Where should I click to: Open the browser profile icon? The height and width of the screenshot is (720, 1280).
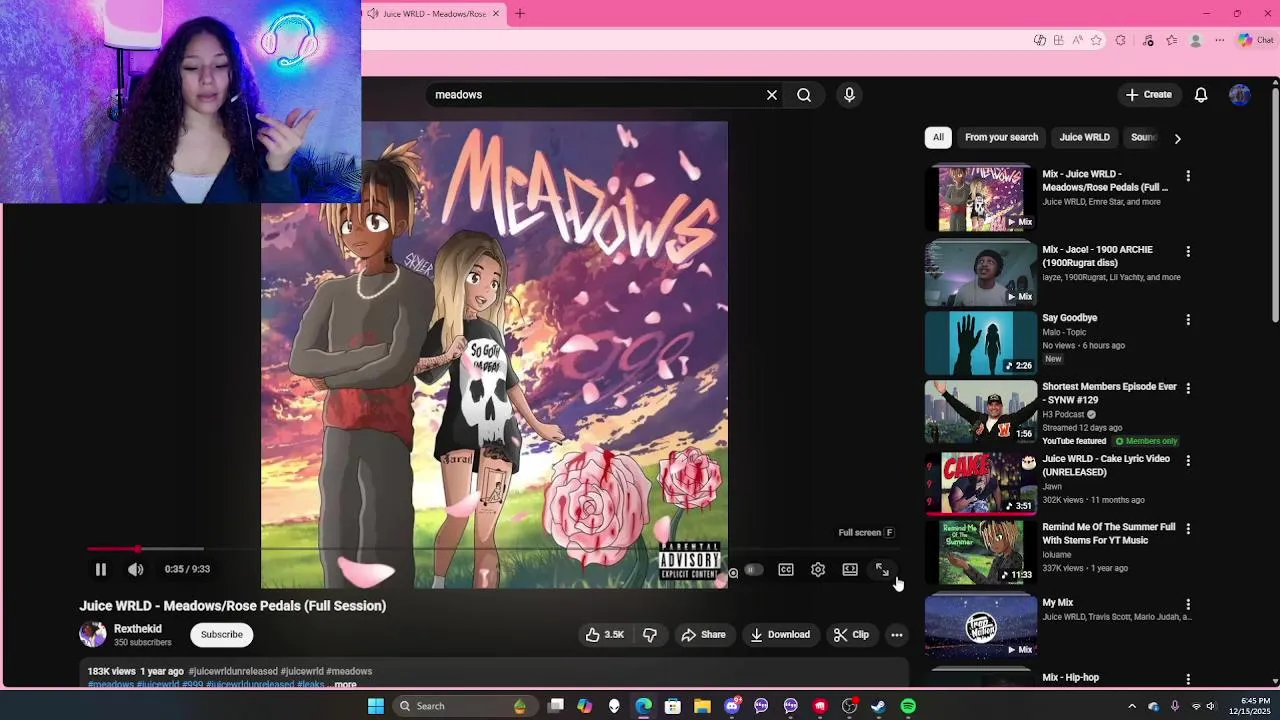tap(1195, 41)
